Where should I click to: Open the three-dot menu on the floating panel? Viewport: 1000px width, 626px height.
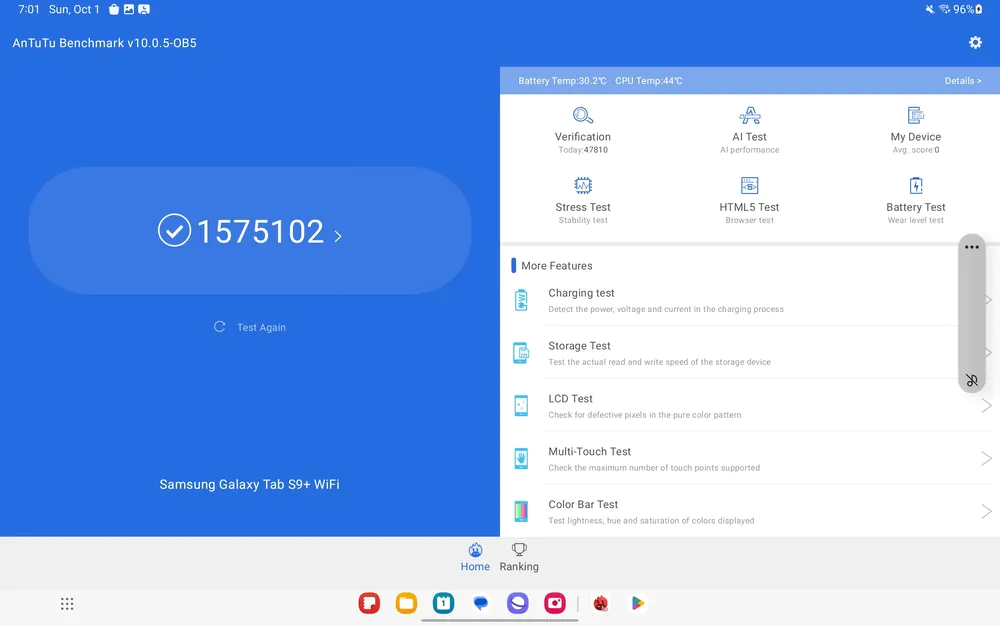(x=971, y=247)
